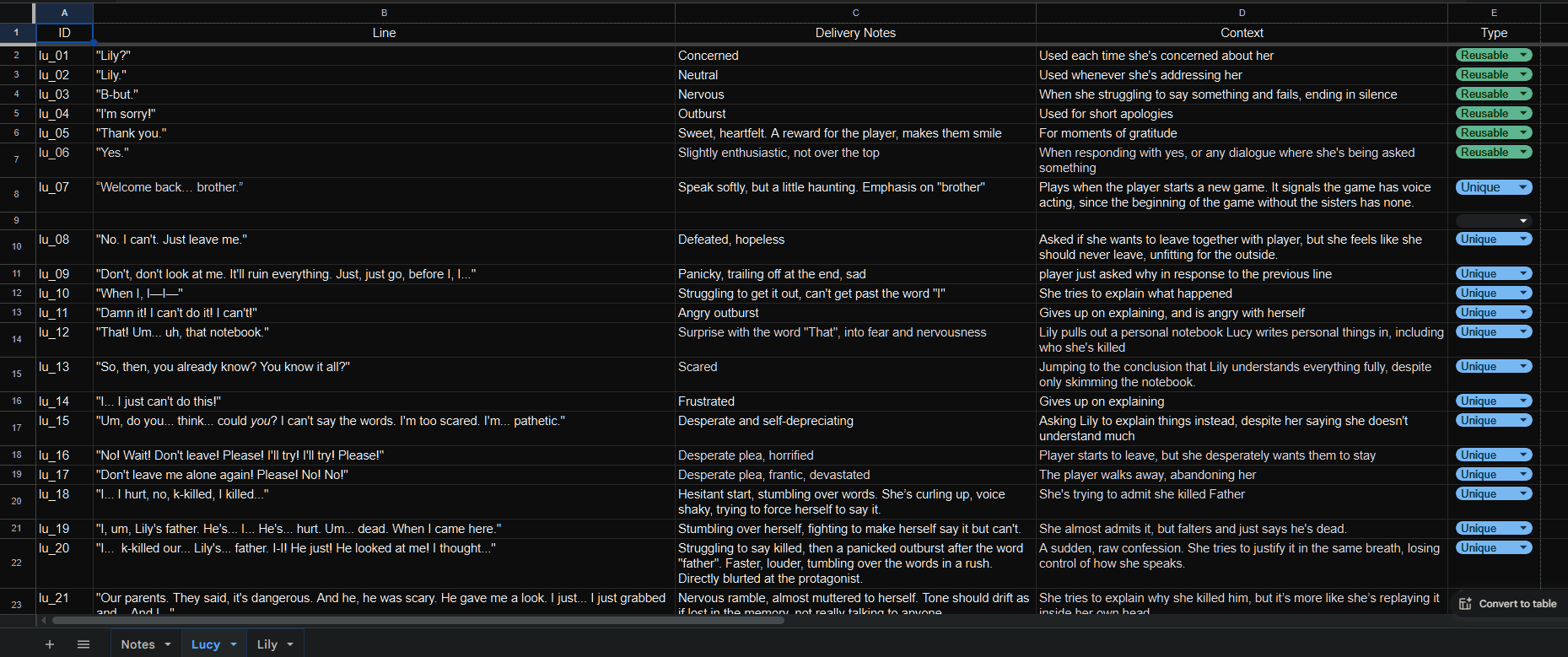This screenshot has width=1568, height=657.
Task: Select column D header
Action: point(1242,13)
